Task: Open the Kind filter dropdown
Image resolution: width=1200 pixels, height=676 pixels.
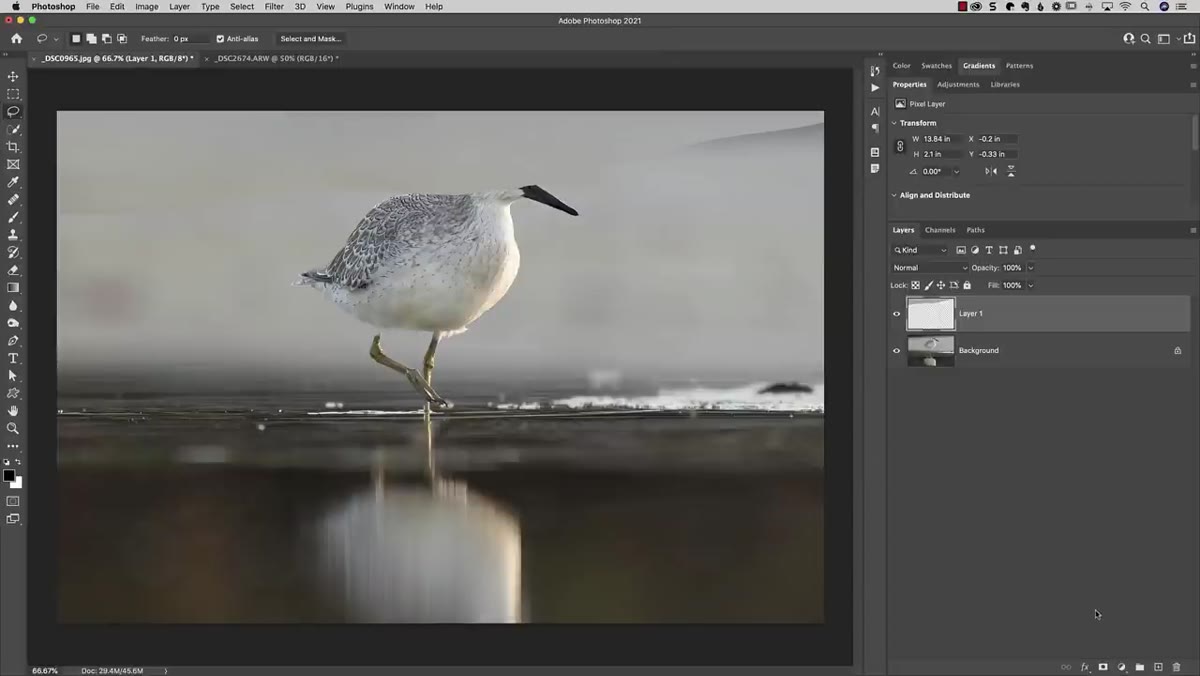Action: point(920,250)
